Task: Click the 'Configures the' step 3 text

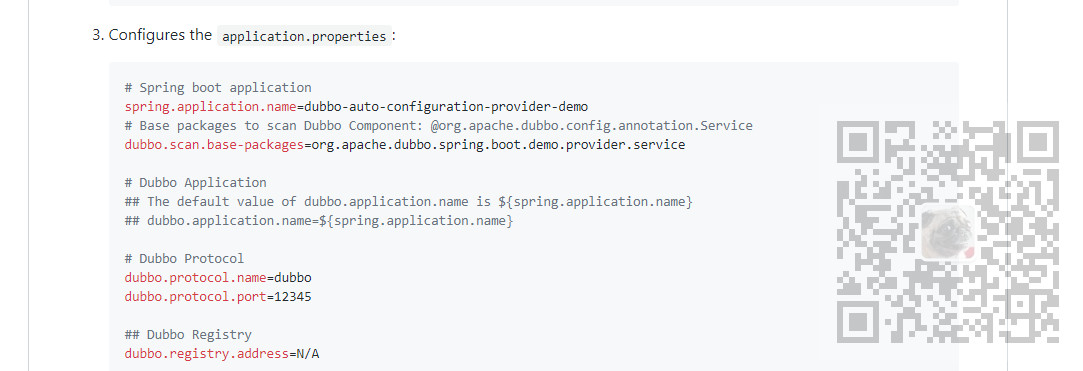Action: coord(160,35)
